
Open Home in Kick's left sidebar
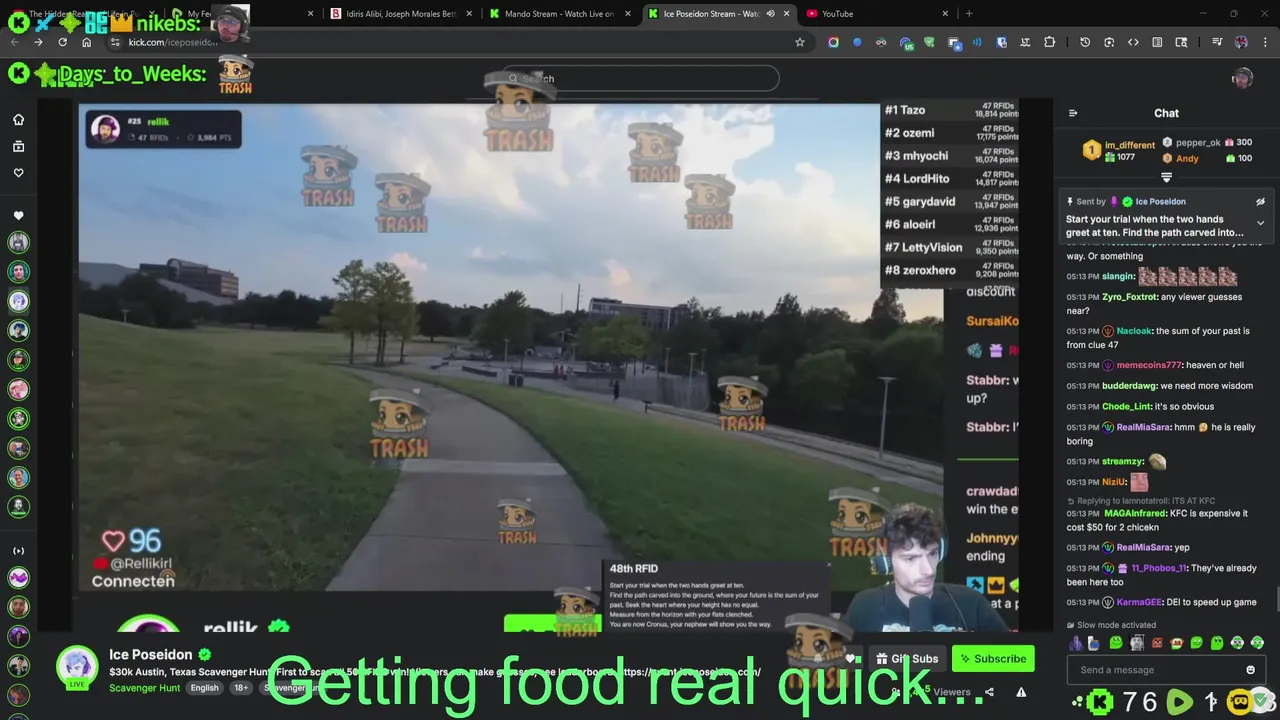[x=18, y=120]
